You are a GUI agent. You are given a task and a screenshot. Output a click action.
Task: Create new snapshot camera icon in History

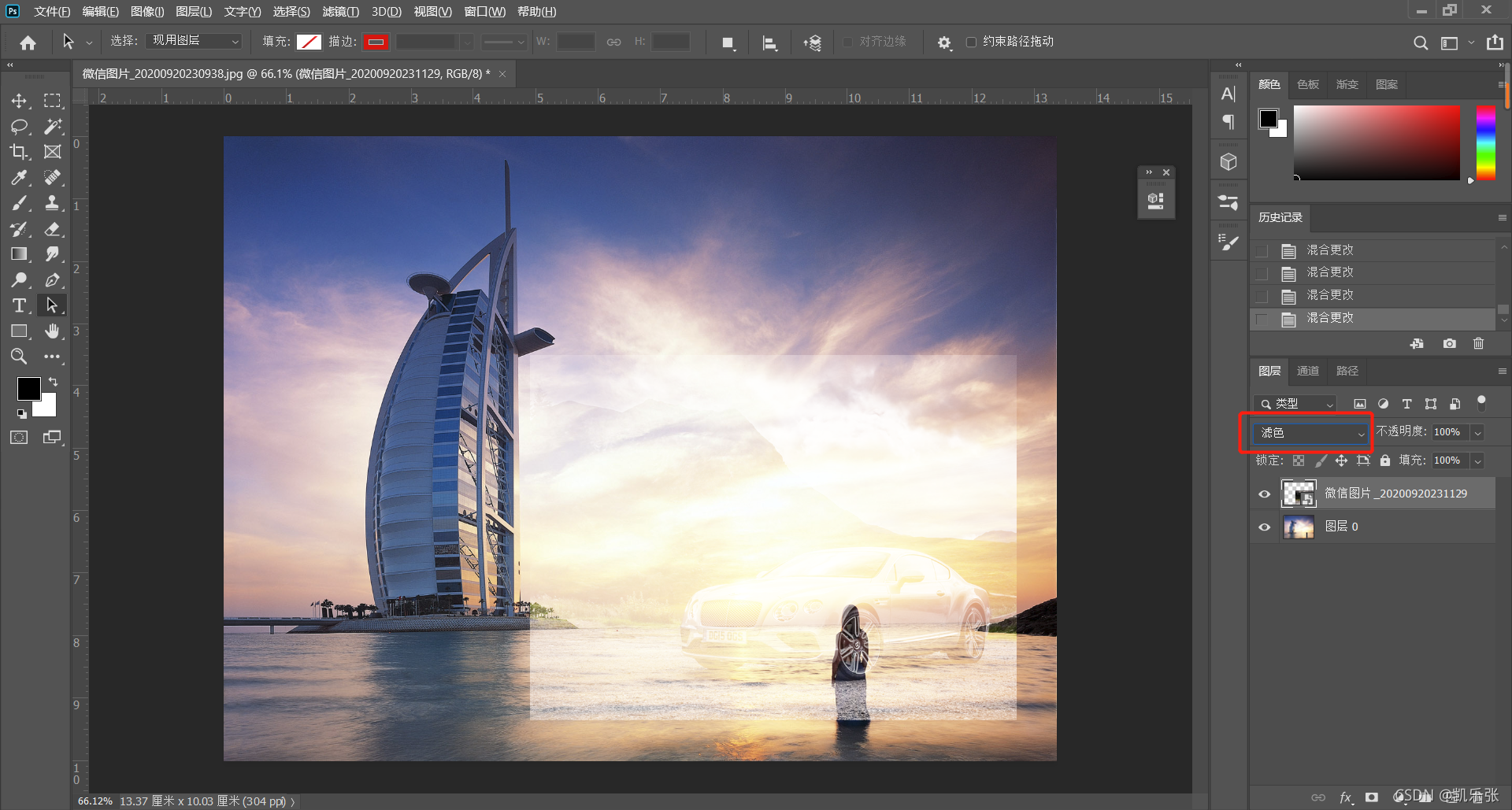coord(1449,343)
